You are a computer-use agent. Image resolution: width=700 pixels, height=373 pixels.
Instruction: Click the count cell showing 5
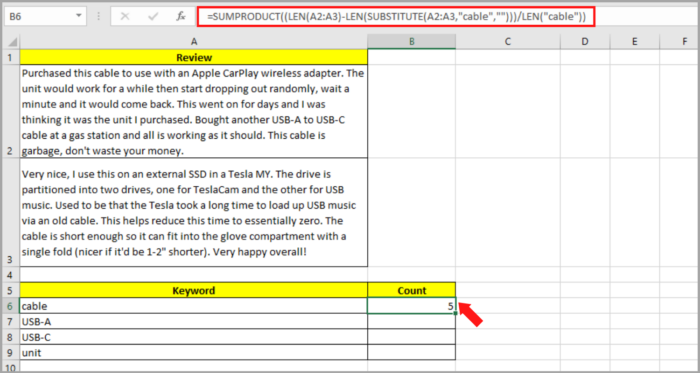click(412, 306)
